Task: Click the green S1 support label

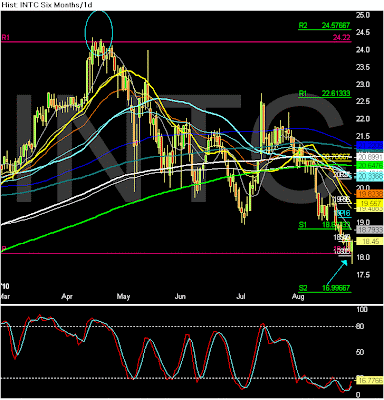Action: tap(303, 225)
